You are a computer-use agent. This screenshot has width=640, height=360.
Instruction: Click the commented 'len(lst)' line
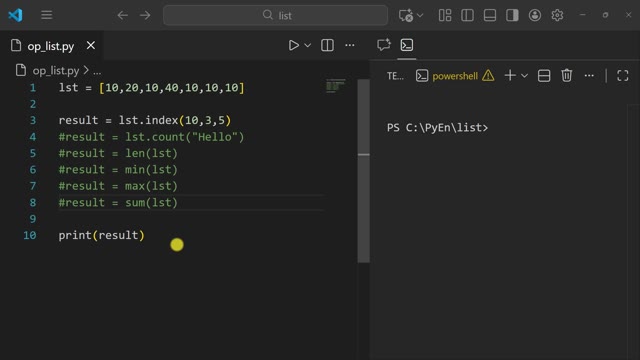pos(118,153)
